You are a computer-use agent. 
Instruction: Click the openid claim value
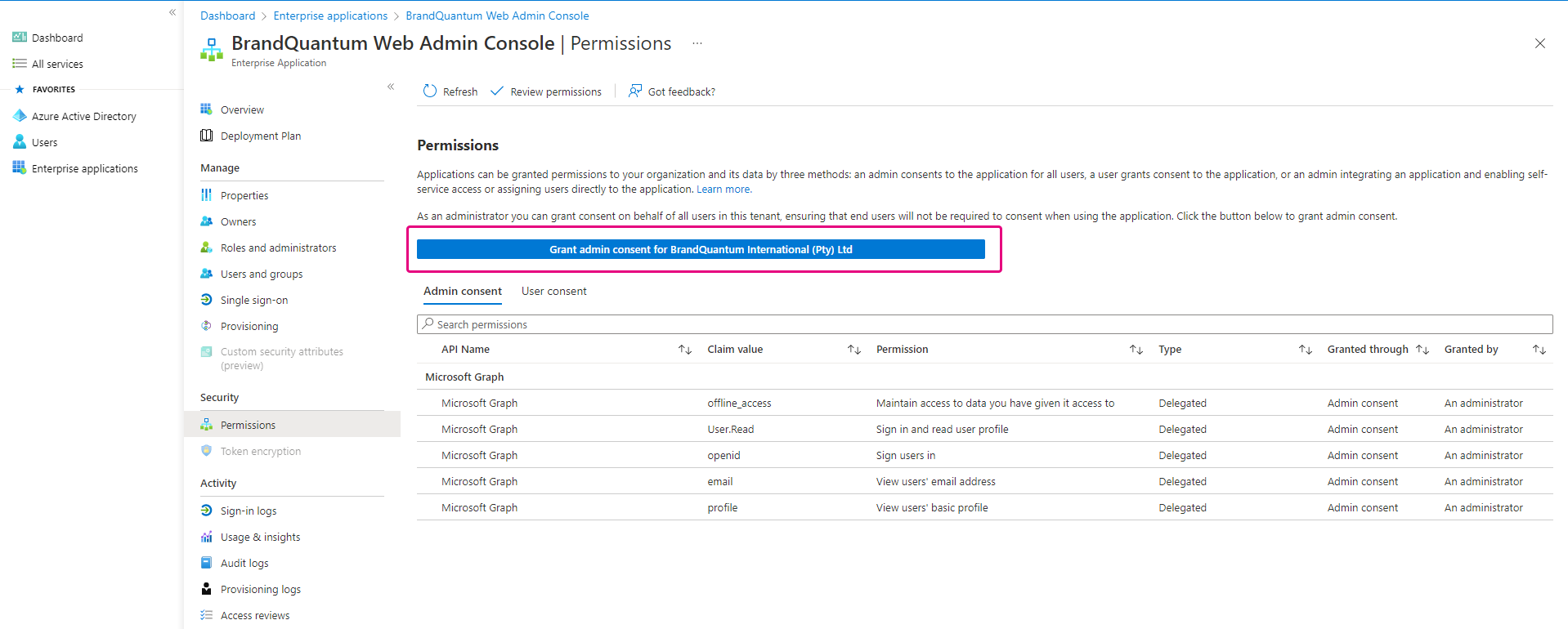tap(724, 455)
